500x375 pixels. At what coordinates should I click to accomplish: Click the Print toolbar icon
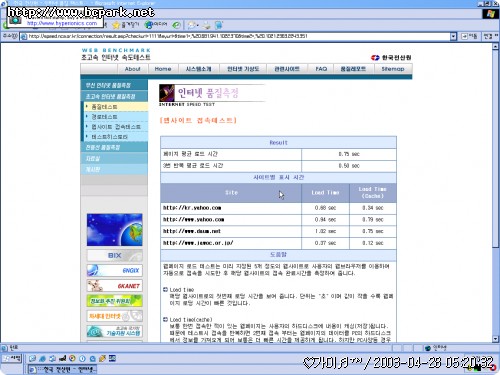(x=207, y=25)
